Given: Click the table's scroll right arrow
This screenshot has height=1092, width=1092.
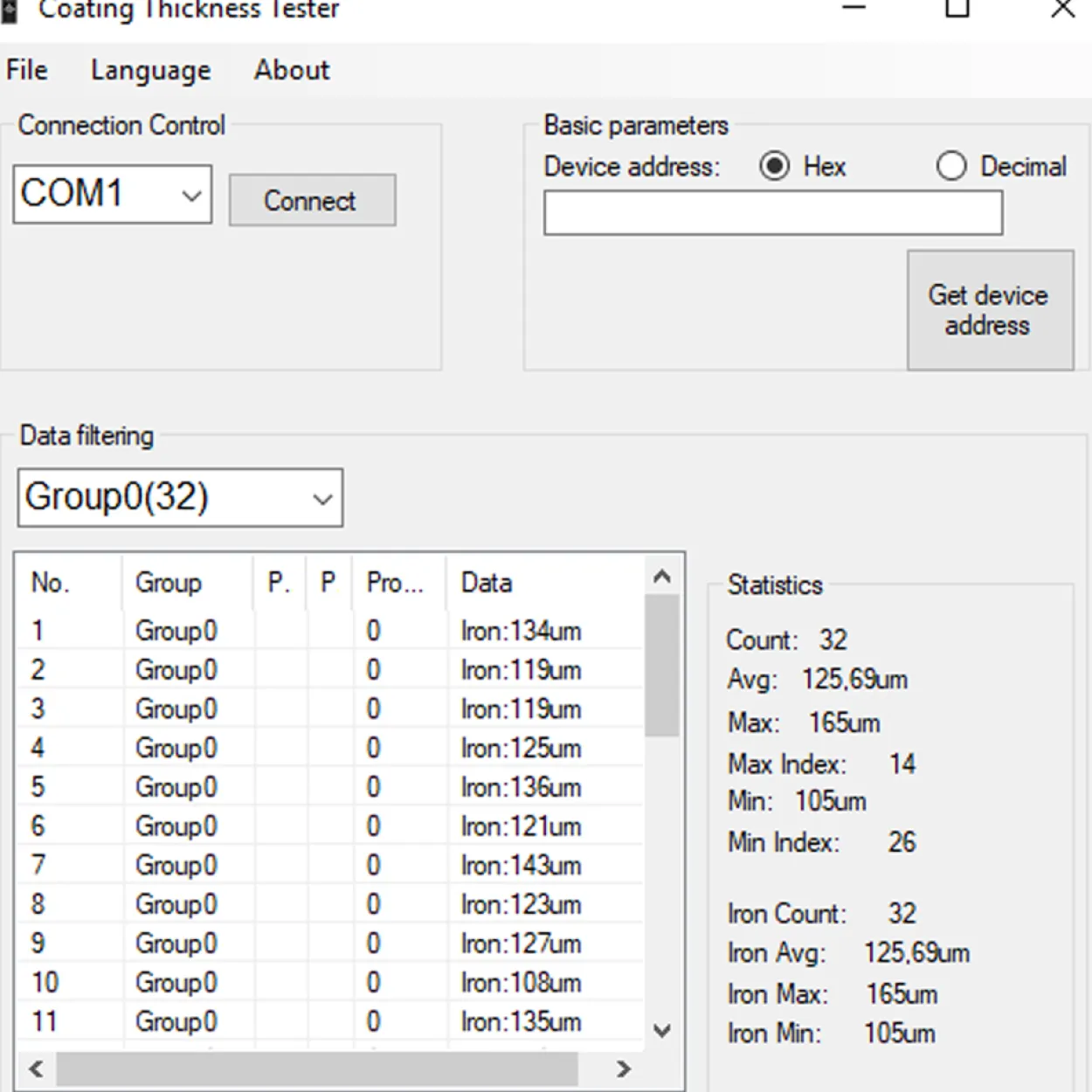Looking at the screenshot, I should click(623, 1068).
